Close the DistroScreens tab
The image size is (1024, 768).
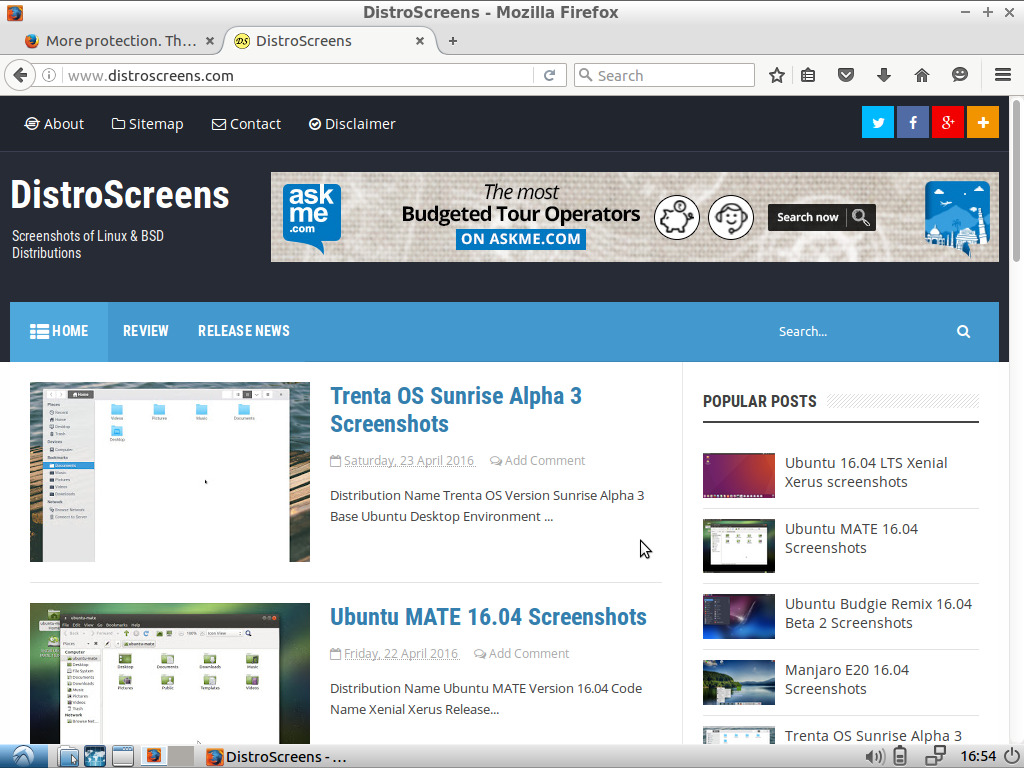tap(420, 40)
